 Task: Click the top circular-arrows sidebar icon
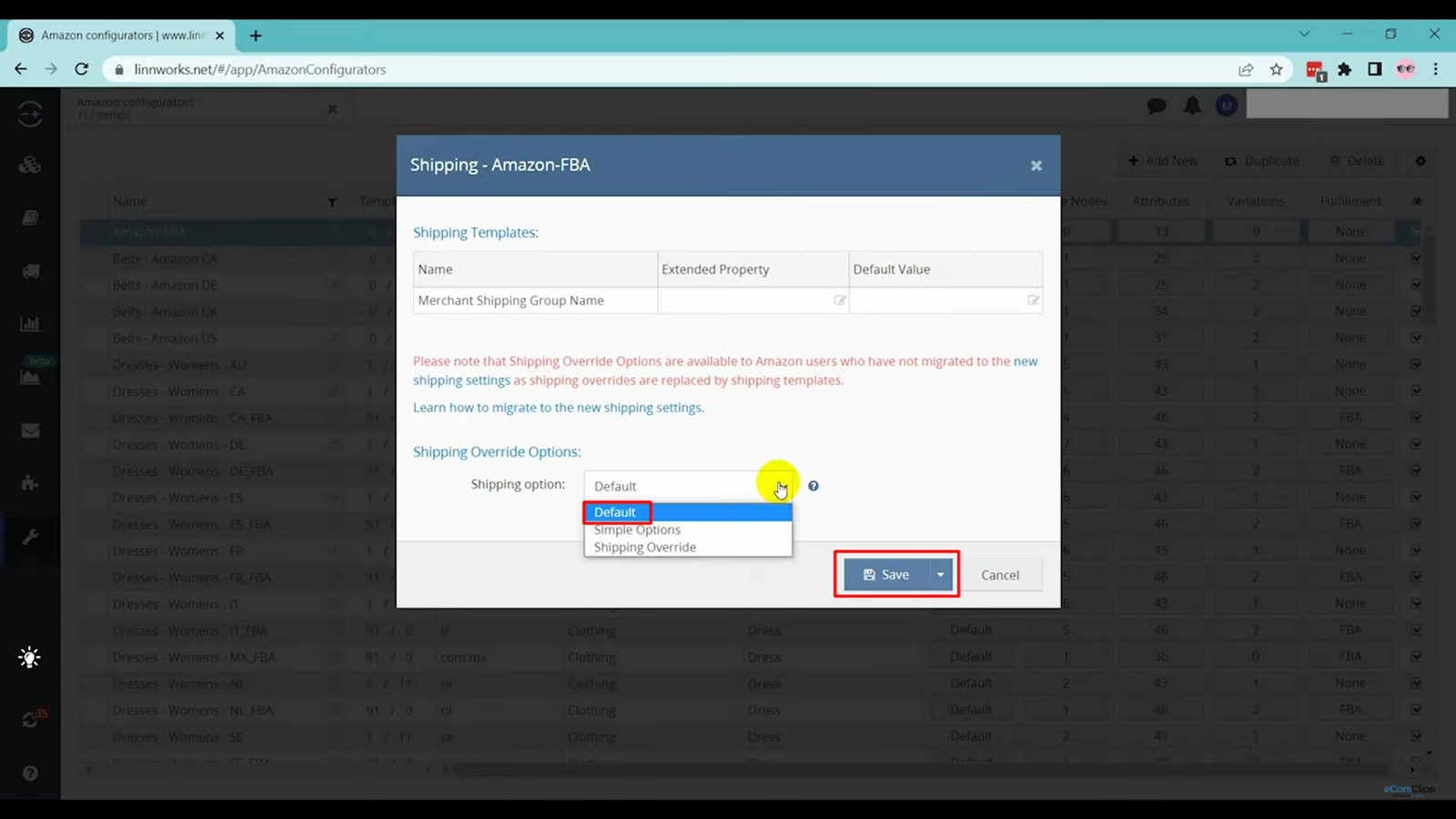(30, 114)
